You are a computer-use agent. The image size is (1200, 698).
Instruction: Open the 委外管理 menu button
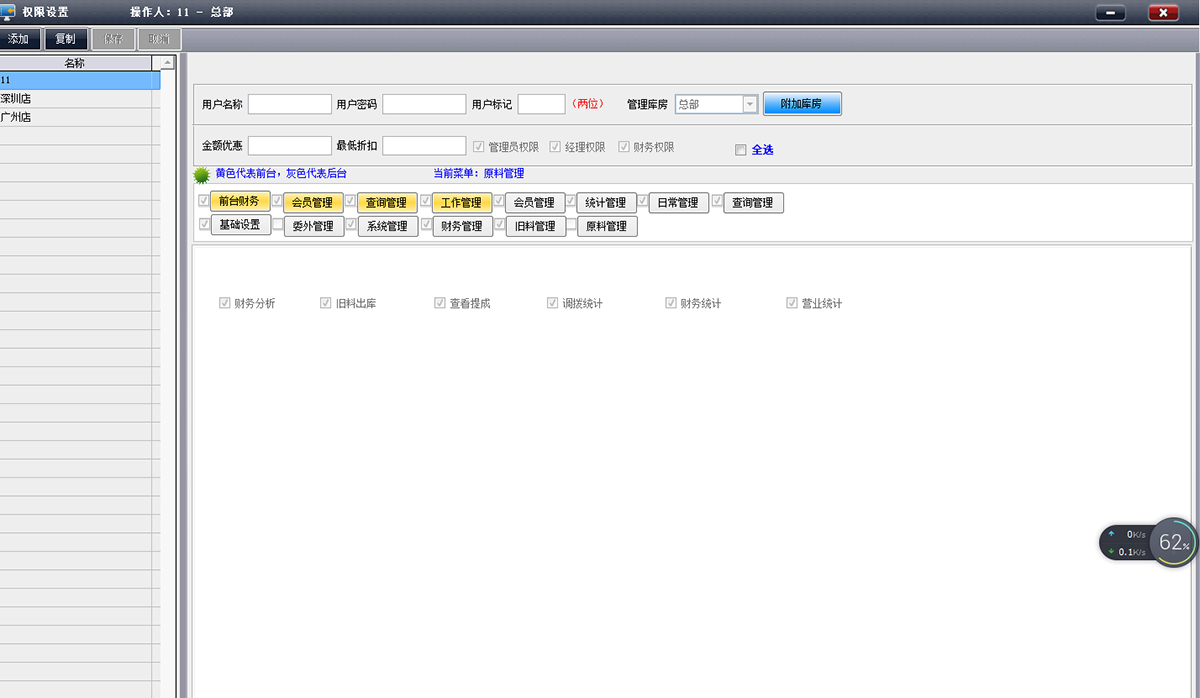314,227
